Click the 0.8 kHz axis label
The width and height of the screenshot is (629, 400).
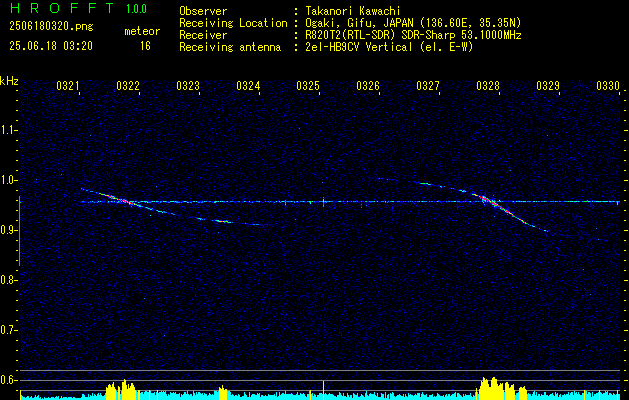[x=8, y=280]
